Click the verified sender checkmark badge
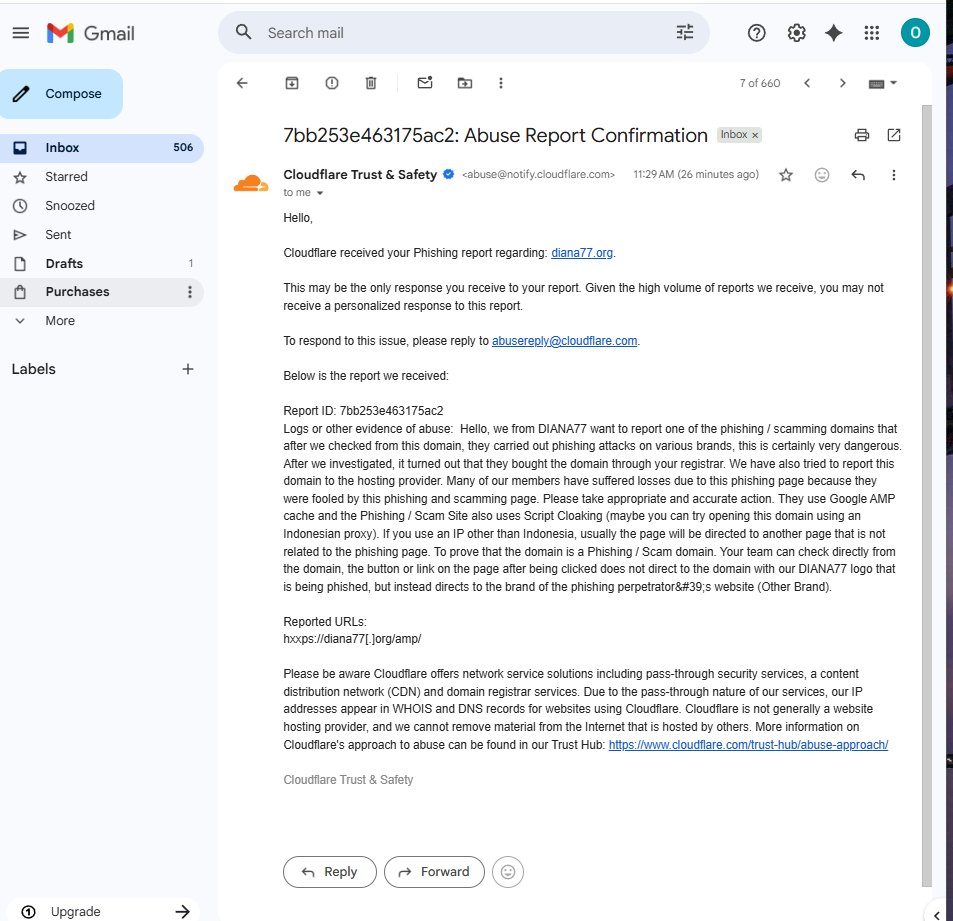Screen dimensions: 953x921 click(x=449, y=174)
